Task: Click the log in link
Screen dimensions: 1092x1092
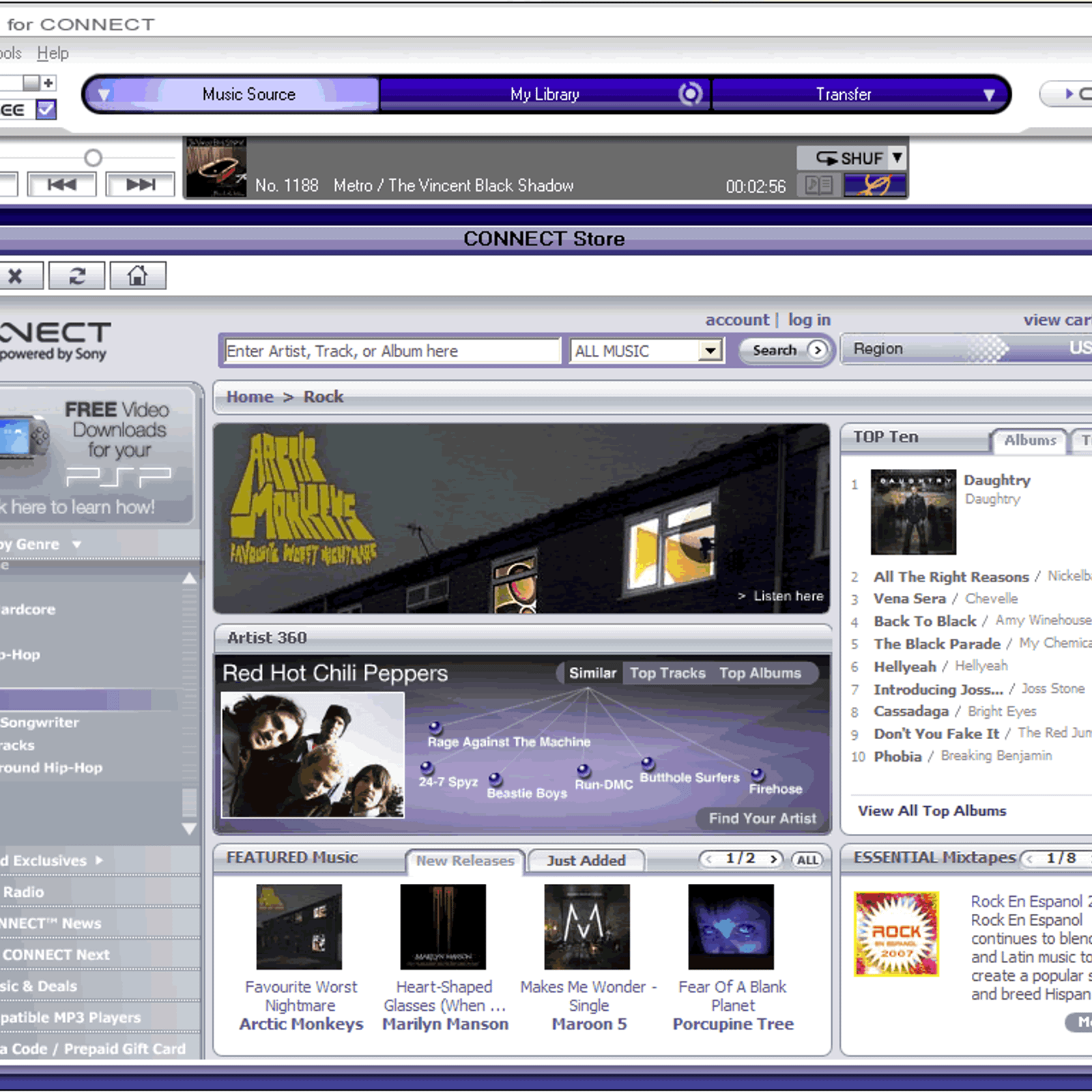Action: coord(809,319)
